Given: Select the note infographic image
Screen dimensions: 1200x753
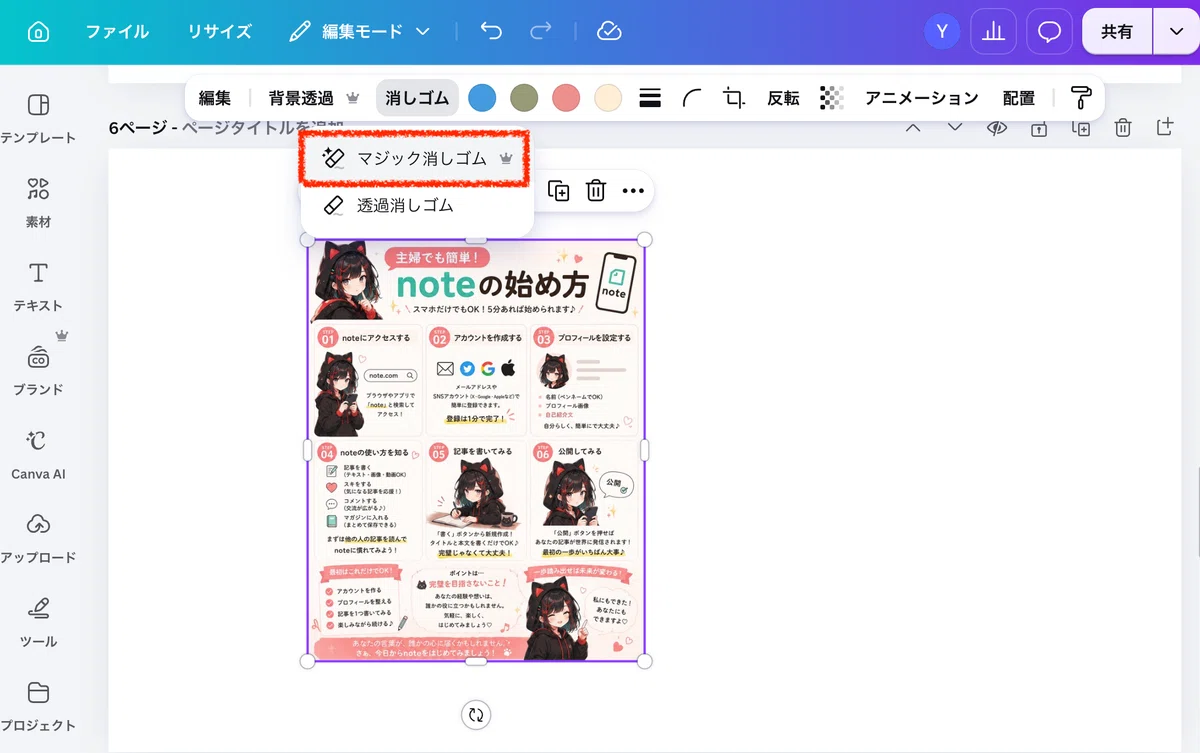Looking at the screenshot, I should [x=476, y=450].
